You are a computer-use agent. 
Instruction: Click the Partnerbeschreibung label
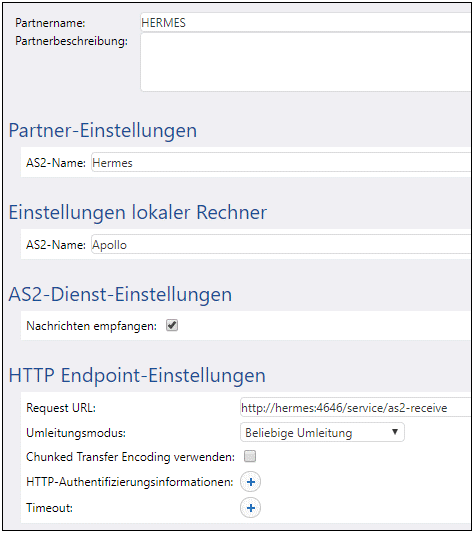click(72, 41)
